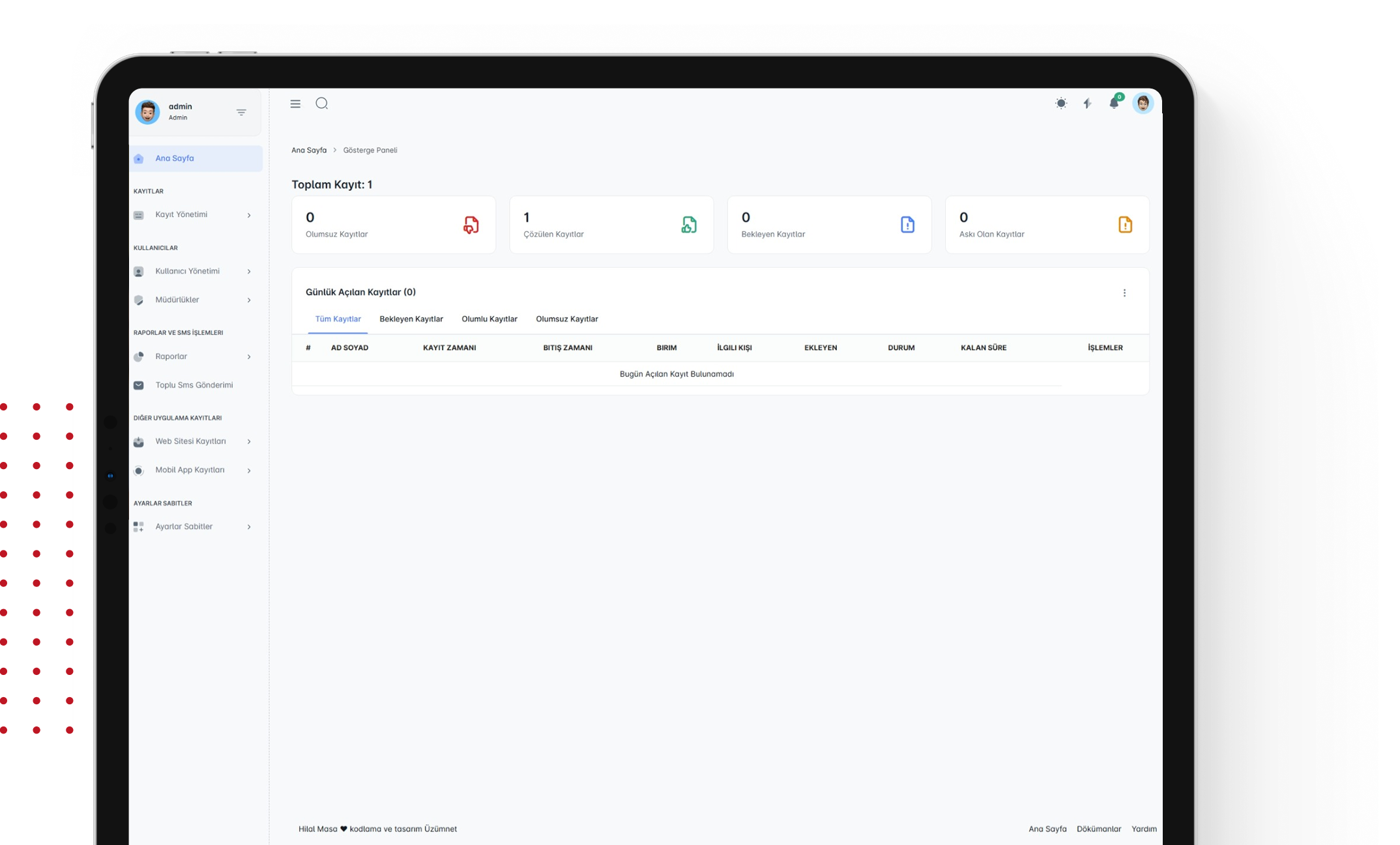Click the filter icon next to admin
The height and width of the screenshot is (845, 1400).
241,113
